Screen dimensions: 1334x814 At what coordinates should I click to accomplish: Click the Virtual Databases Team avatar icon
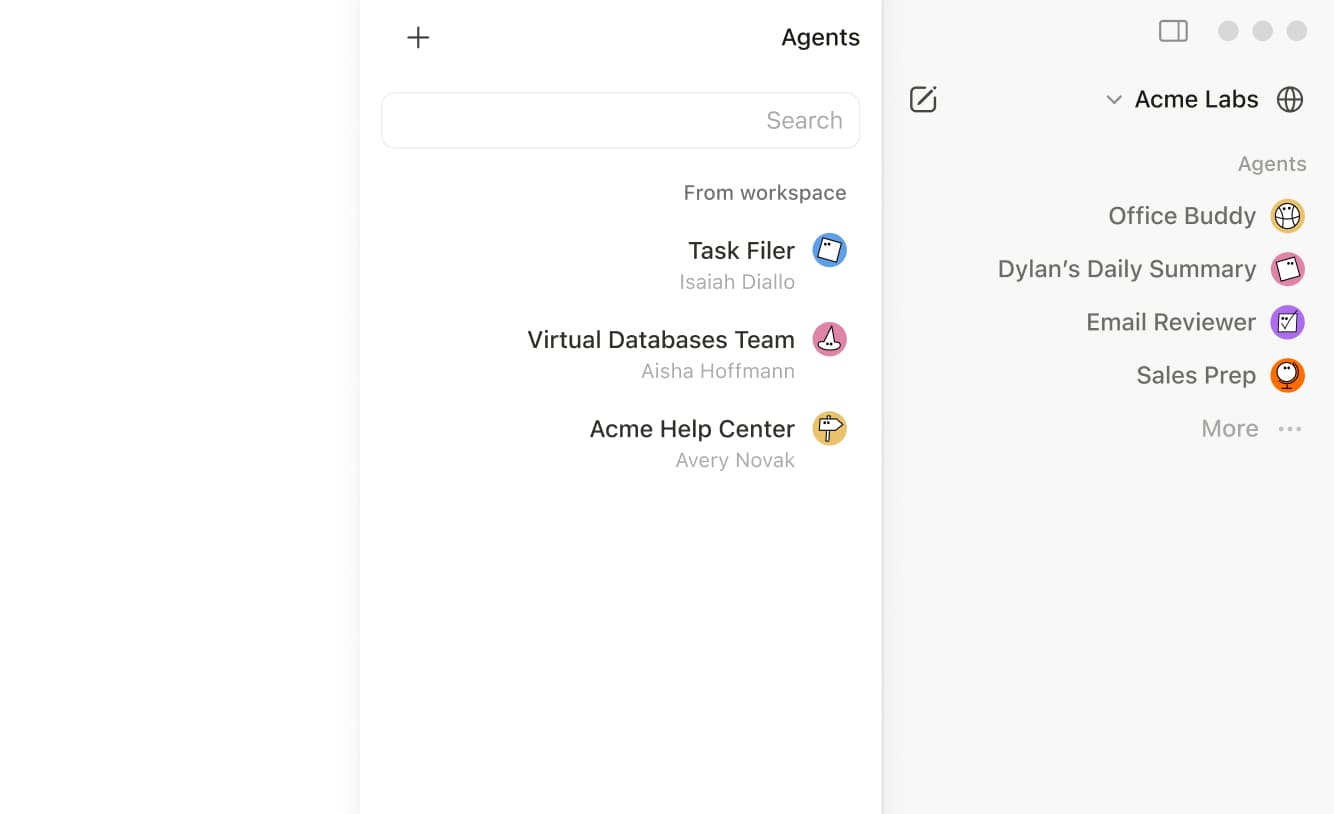829,339
